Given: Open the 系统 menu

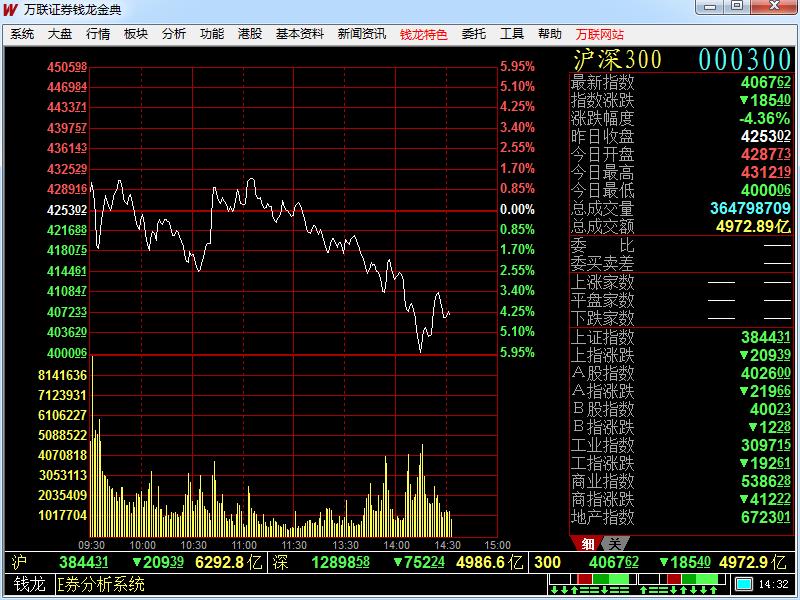Looking at the screenshot, I should 22,34.
